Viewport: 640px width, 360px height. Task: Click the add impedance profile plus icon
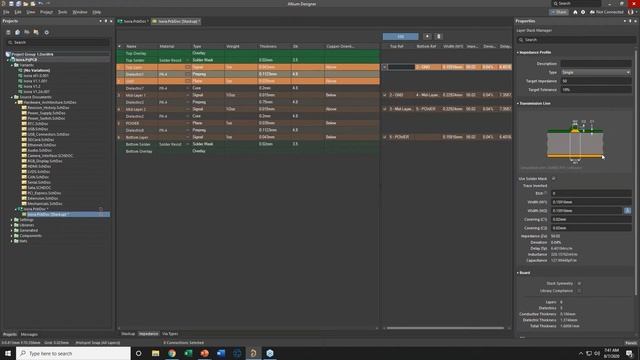[427, 36]
